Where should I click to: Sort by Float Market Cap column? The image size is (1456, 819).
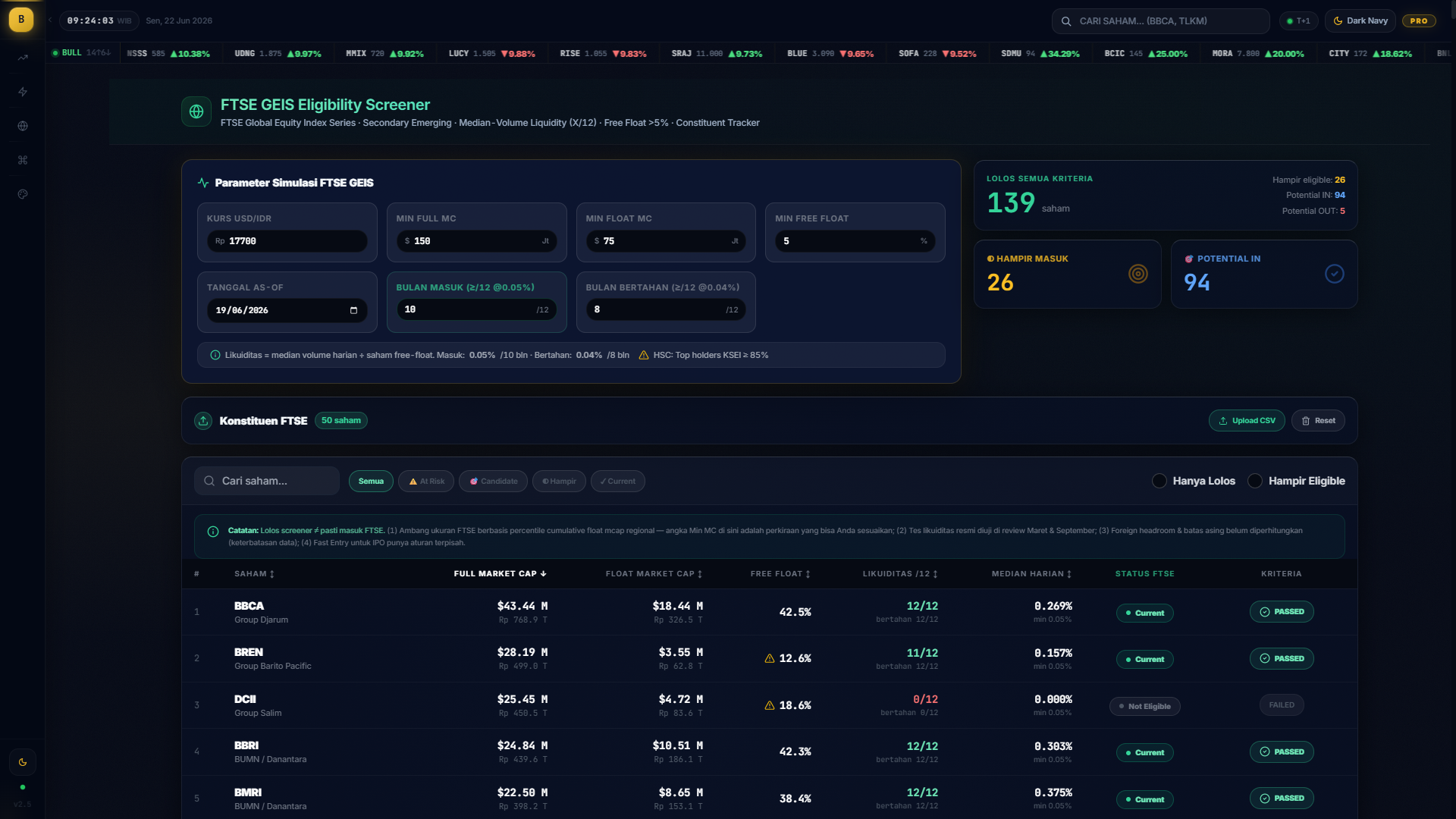(654, 574)
